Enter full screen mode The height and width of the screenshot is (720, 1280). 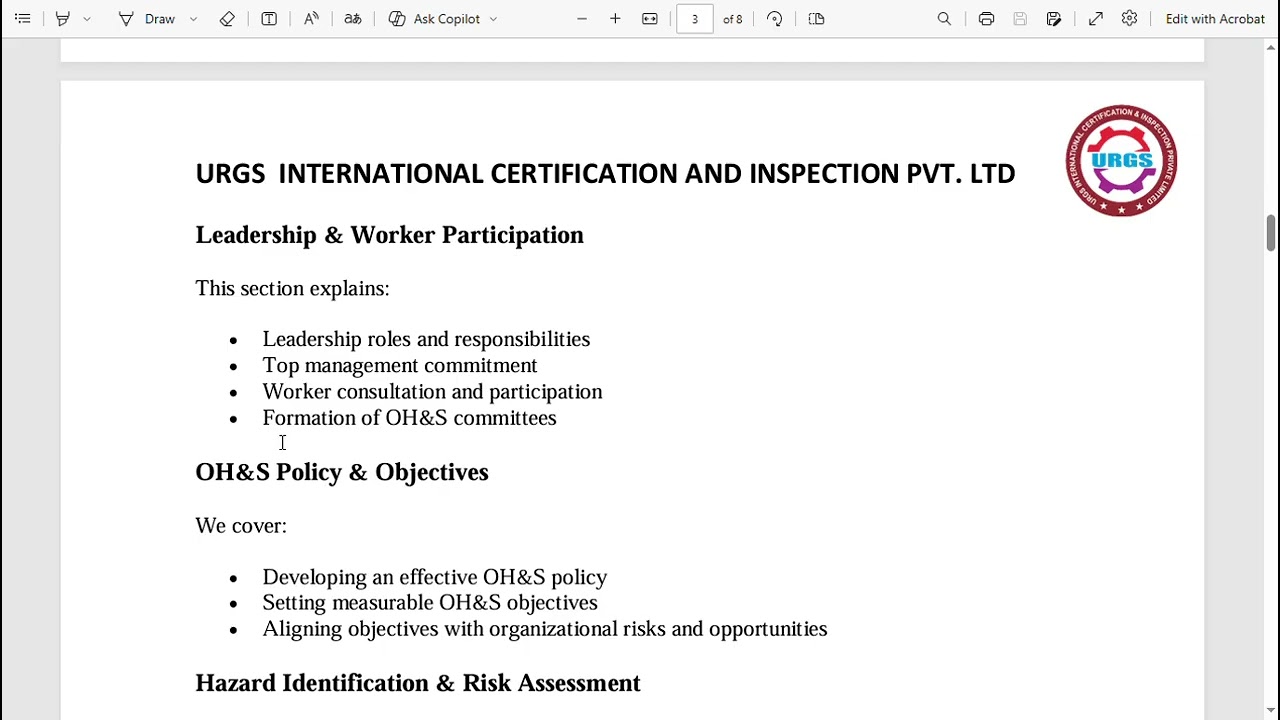tap(1096, 19)
